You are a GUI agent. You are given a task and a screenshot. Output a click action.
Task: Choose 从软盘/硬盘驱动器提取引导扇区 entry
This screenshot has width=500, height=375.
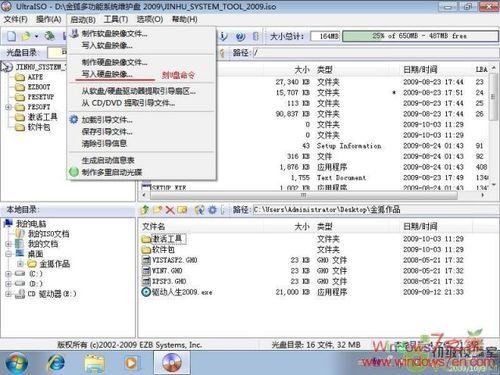[x=142, y=91]
